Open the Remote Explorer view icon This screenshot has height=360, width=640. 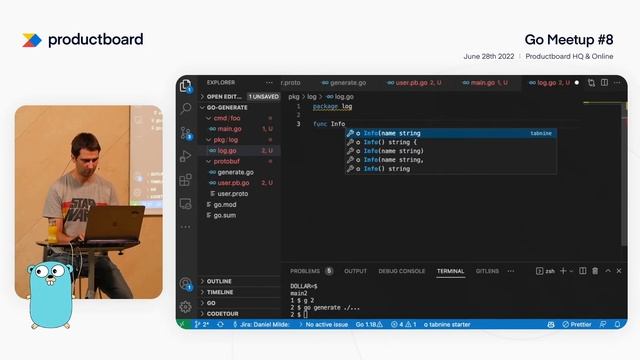(x=186, y=204)
